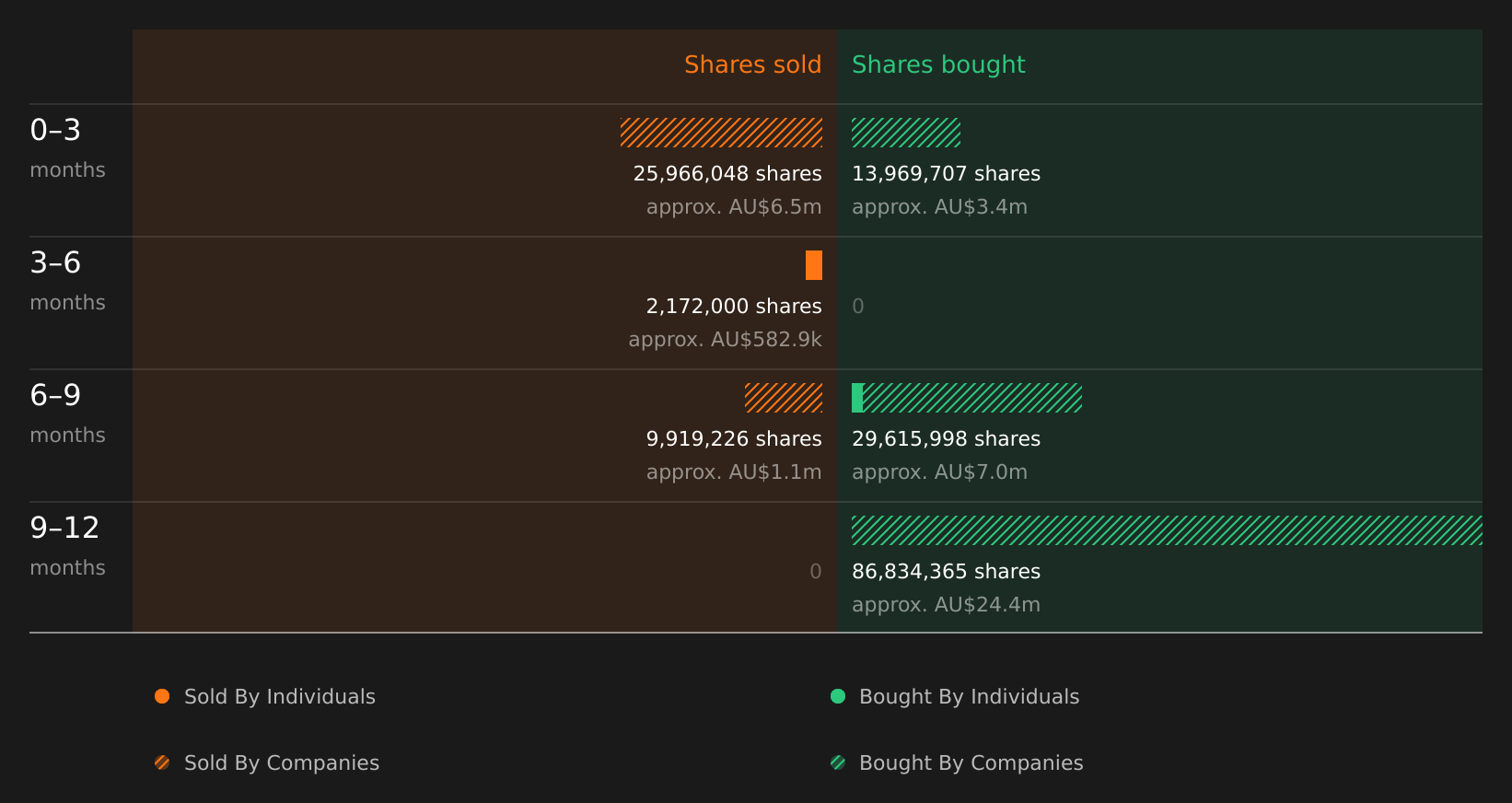Click the zero bought value in 3–6 months
This screenshot has height=803, width=1512.
pyautogui.click(x=858, y=307)
